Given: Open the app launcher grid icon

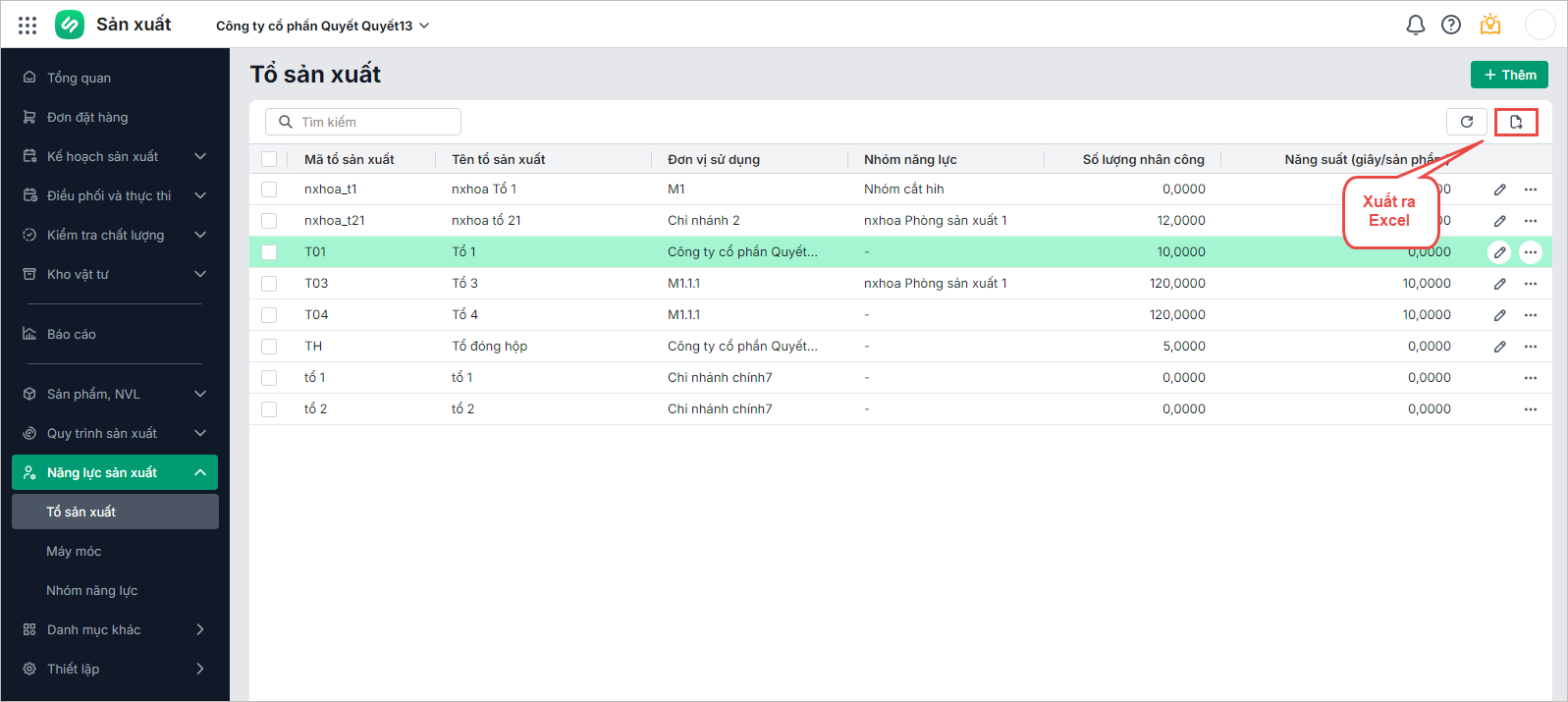Looking at the screenshot, I should 27,26.
